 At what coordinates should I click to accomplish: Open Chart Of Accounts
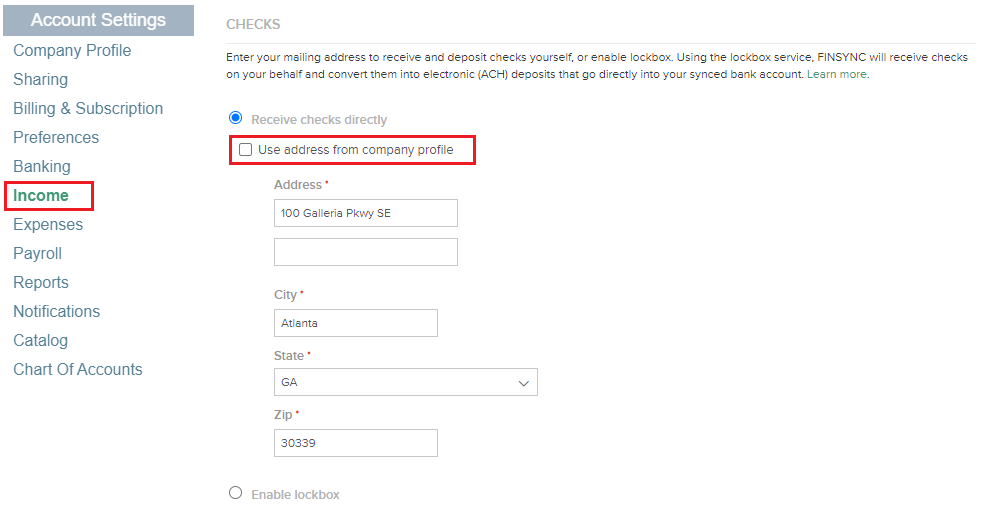pyautogui.click(x=78, y=369)
